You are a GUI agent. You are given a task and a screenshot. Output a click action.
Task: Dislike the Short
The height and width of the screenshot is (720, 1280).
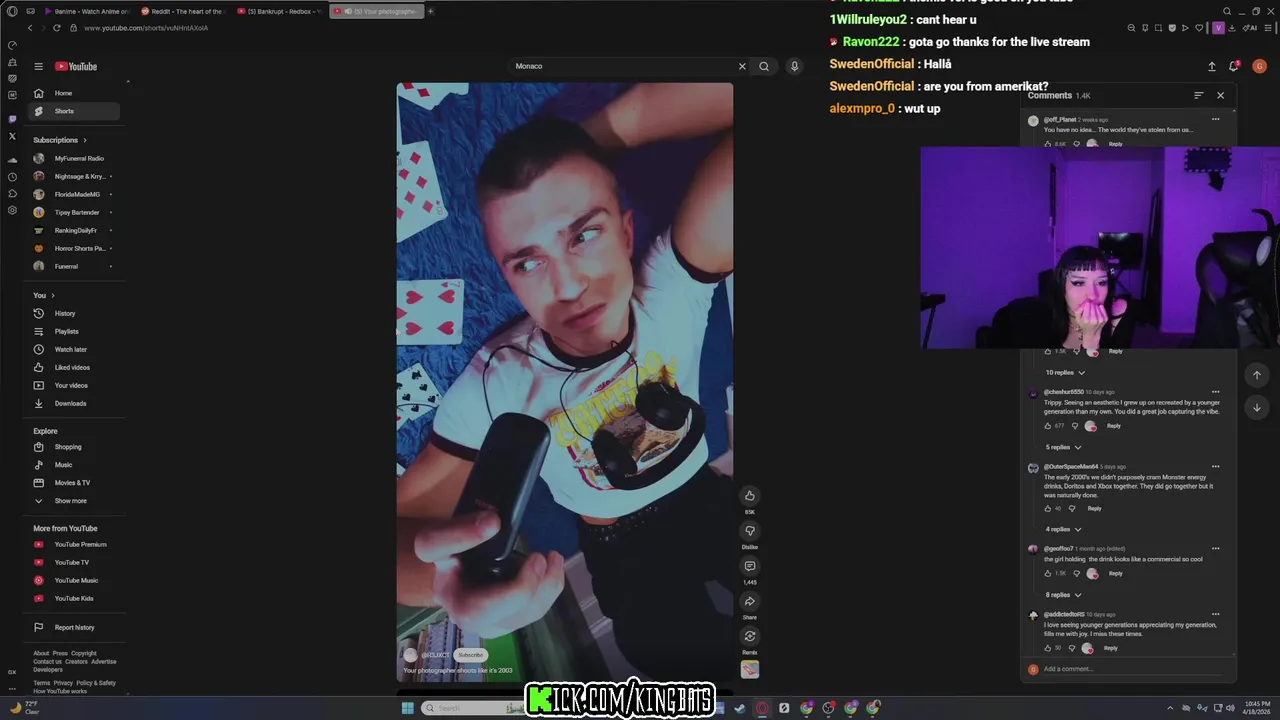tap(750, 531)
